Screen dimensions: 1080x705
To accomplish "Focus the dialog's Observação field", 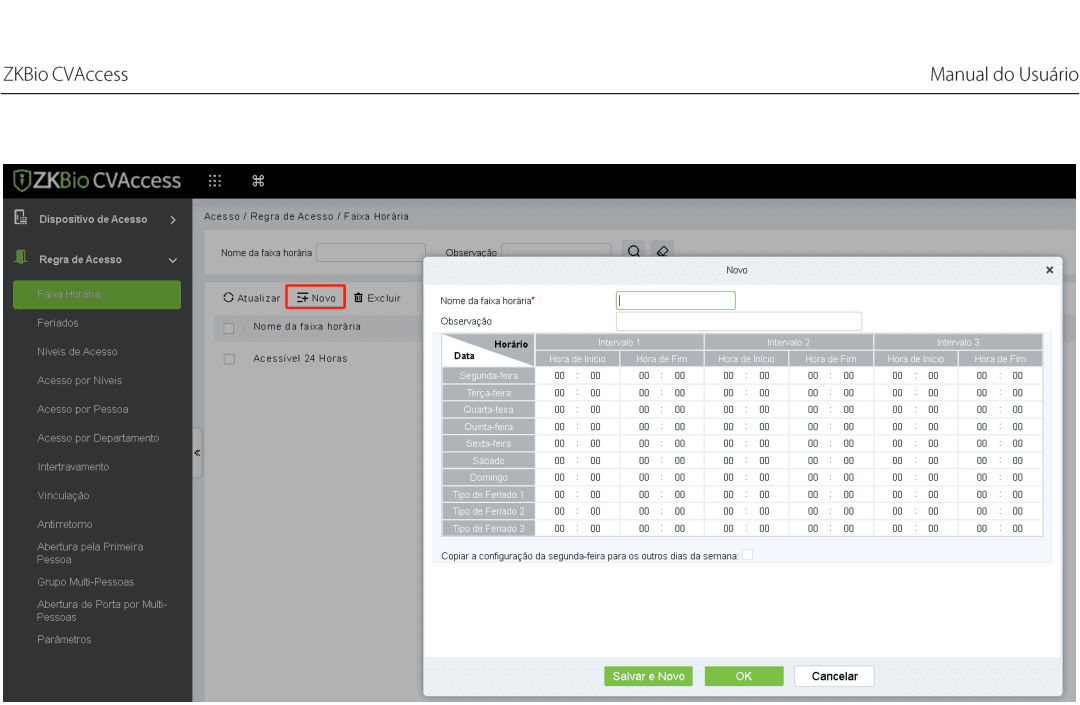I will tap(738, 322).
